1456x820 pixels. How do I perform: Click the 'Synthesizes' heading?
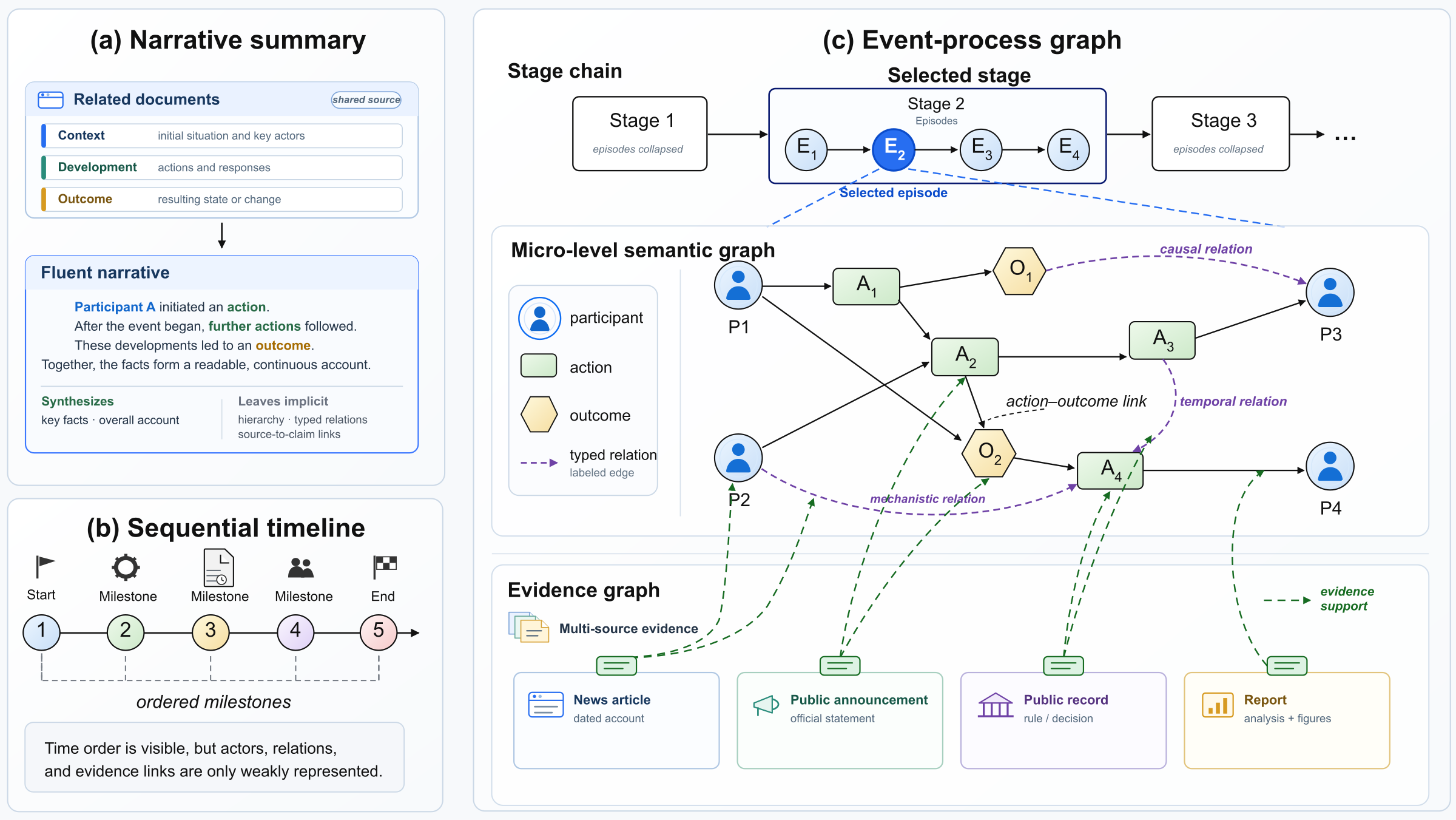(78, 401)
